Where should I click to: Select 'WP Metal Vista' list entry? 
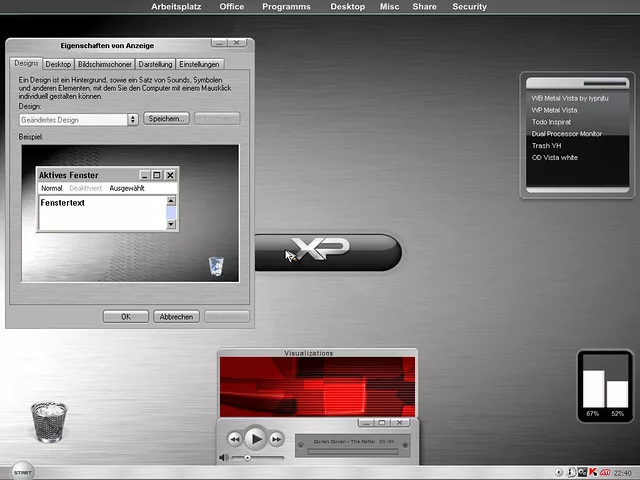tap(554, 110)
